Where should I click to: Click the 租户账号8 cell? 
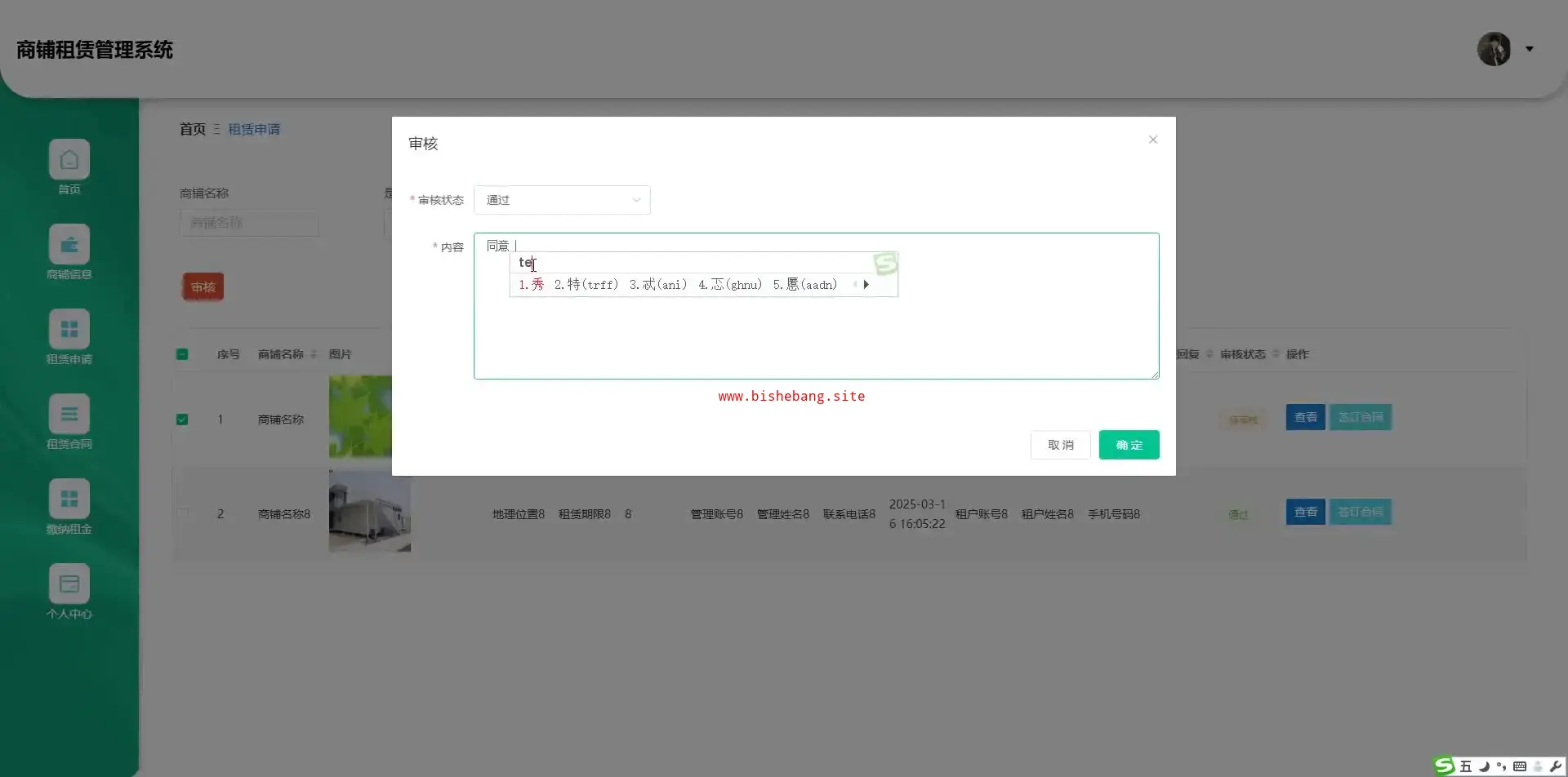pyautogui.click(x=982, y=514)
